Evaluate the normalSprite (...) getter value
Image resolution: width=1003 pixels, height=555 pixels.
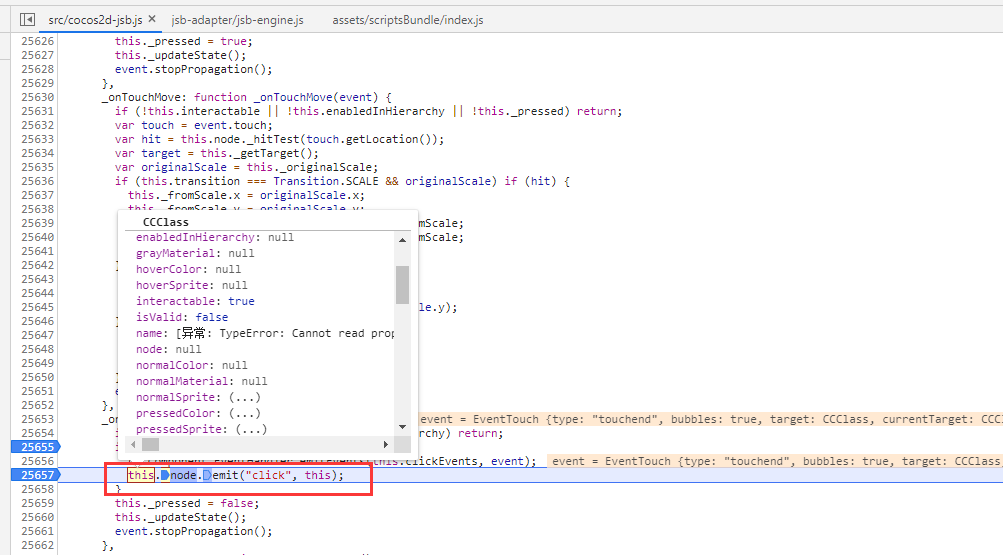245,397
